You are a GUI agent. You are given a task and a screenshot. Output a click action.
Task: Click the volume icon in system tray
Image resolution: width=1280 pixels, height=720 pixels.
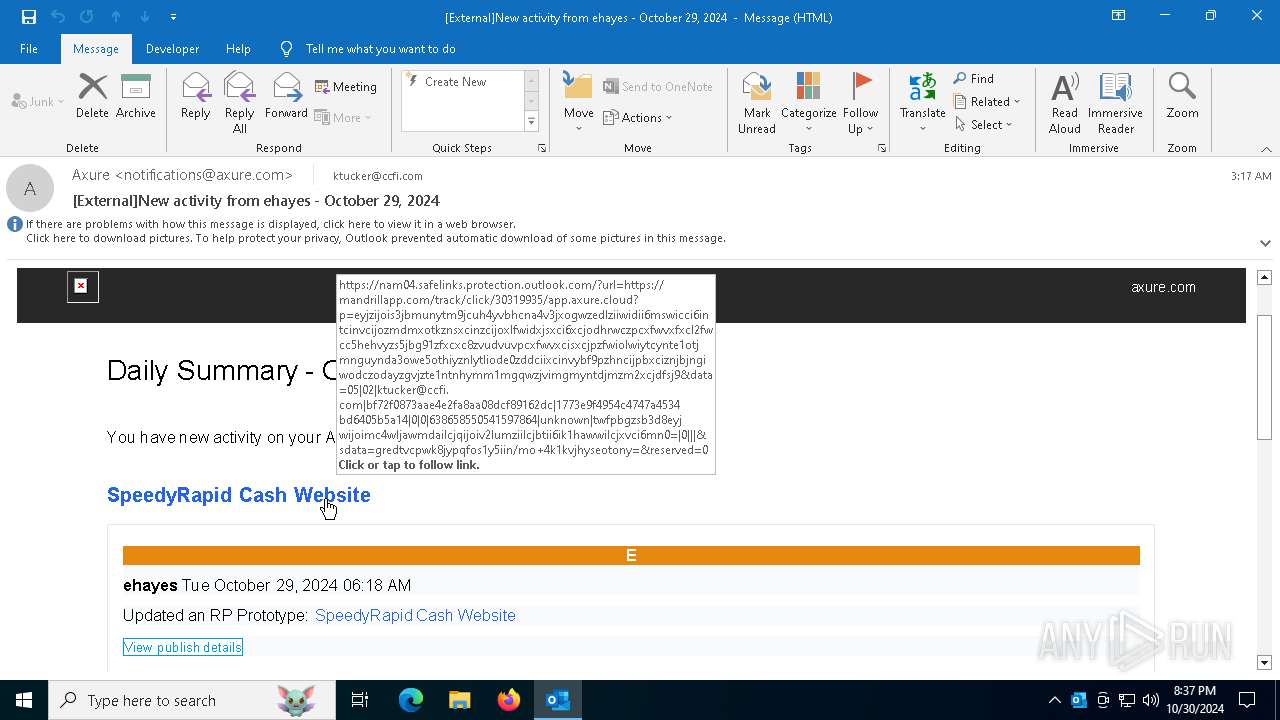(x=1151, y=700)
